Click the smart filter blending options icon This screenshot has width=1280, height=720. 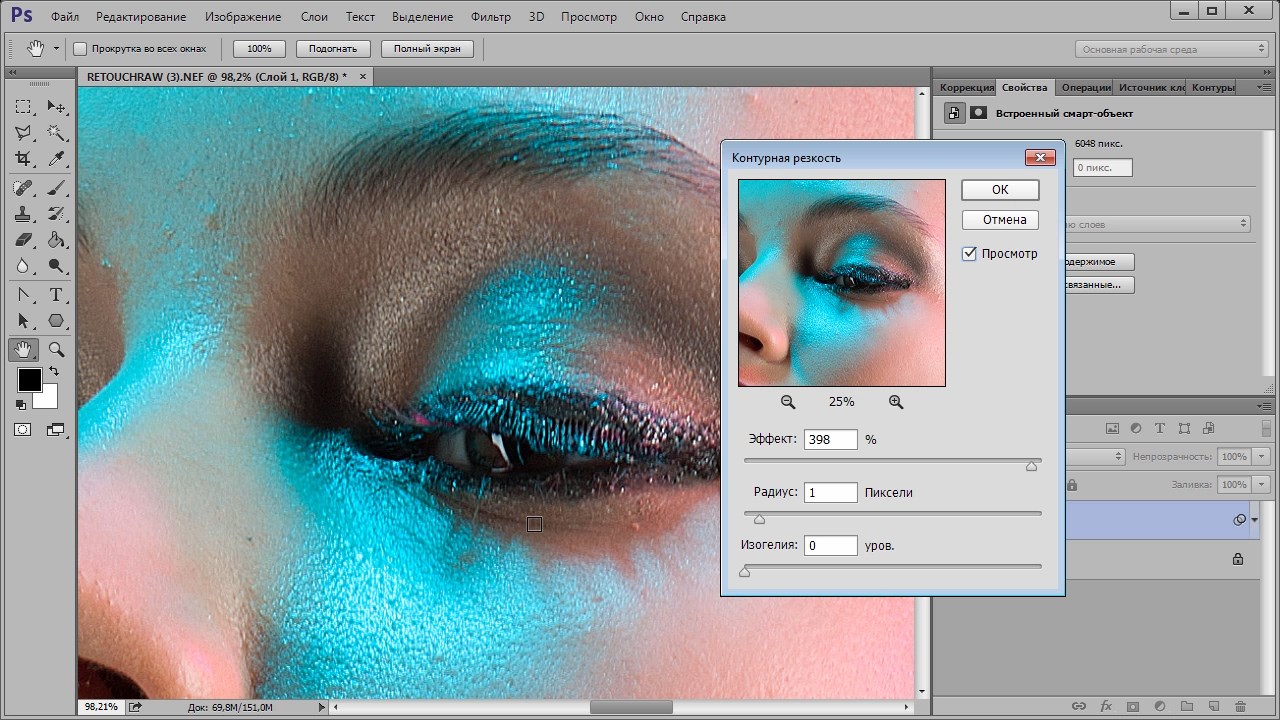(1240, 520)
